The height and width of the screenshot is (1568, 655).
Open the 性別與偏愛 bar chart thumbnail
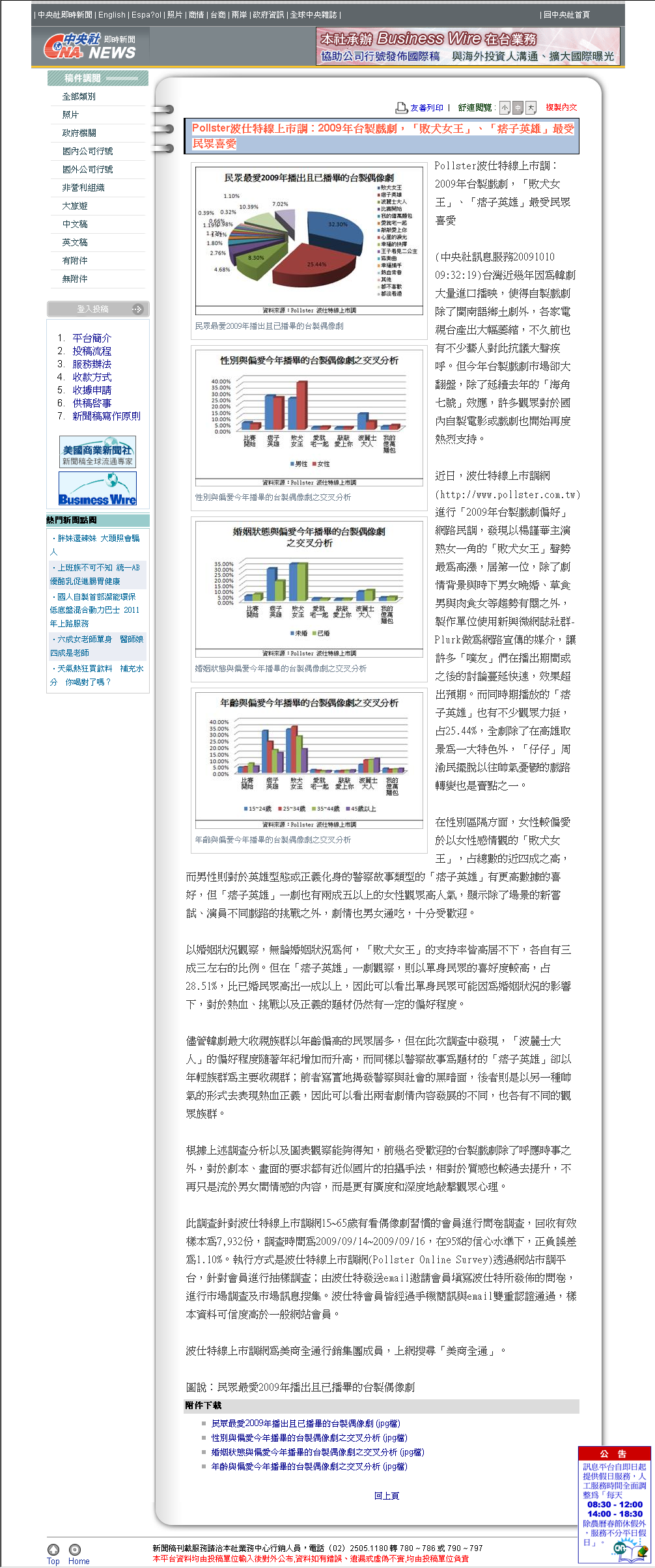coord(309,417)
